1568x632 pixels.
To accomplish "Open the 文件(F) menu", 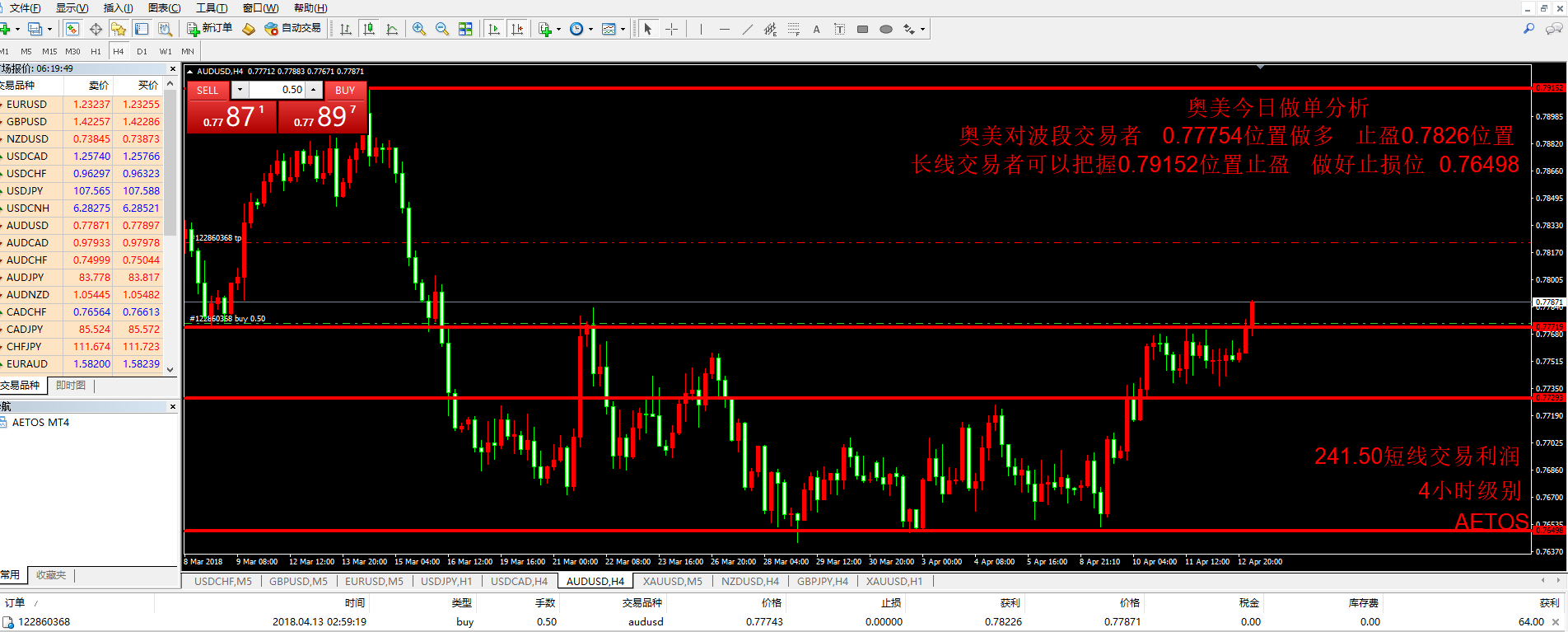I will [x=25, y=7].
